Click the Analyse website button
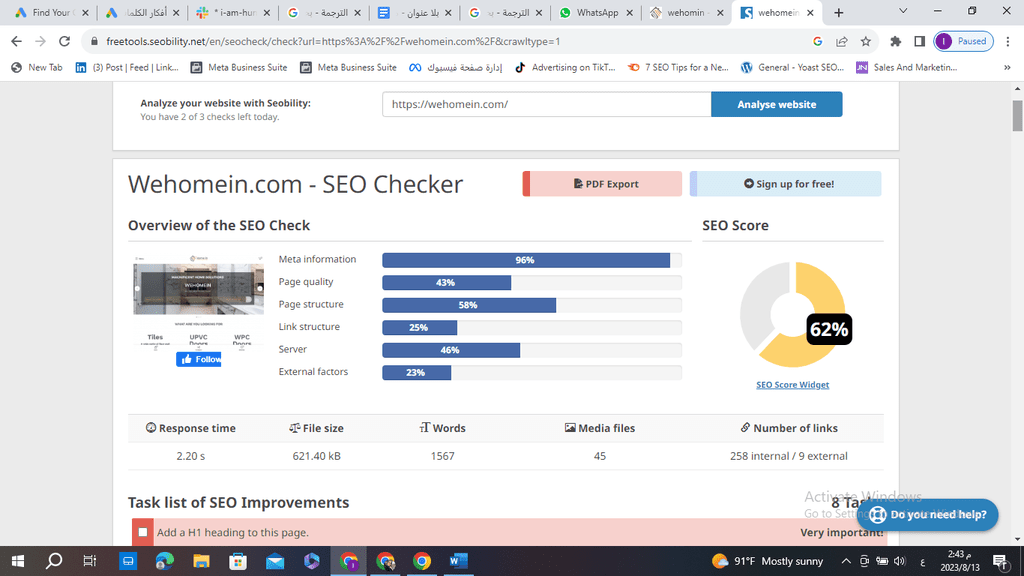Screen dimensions: 1024x576 coord(776,104)
